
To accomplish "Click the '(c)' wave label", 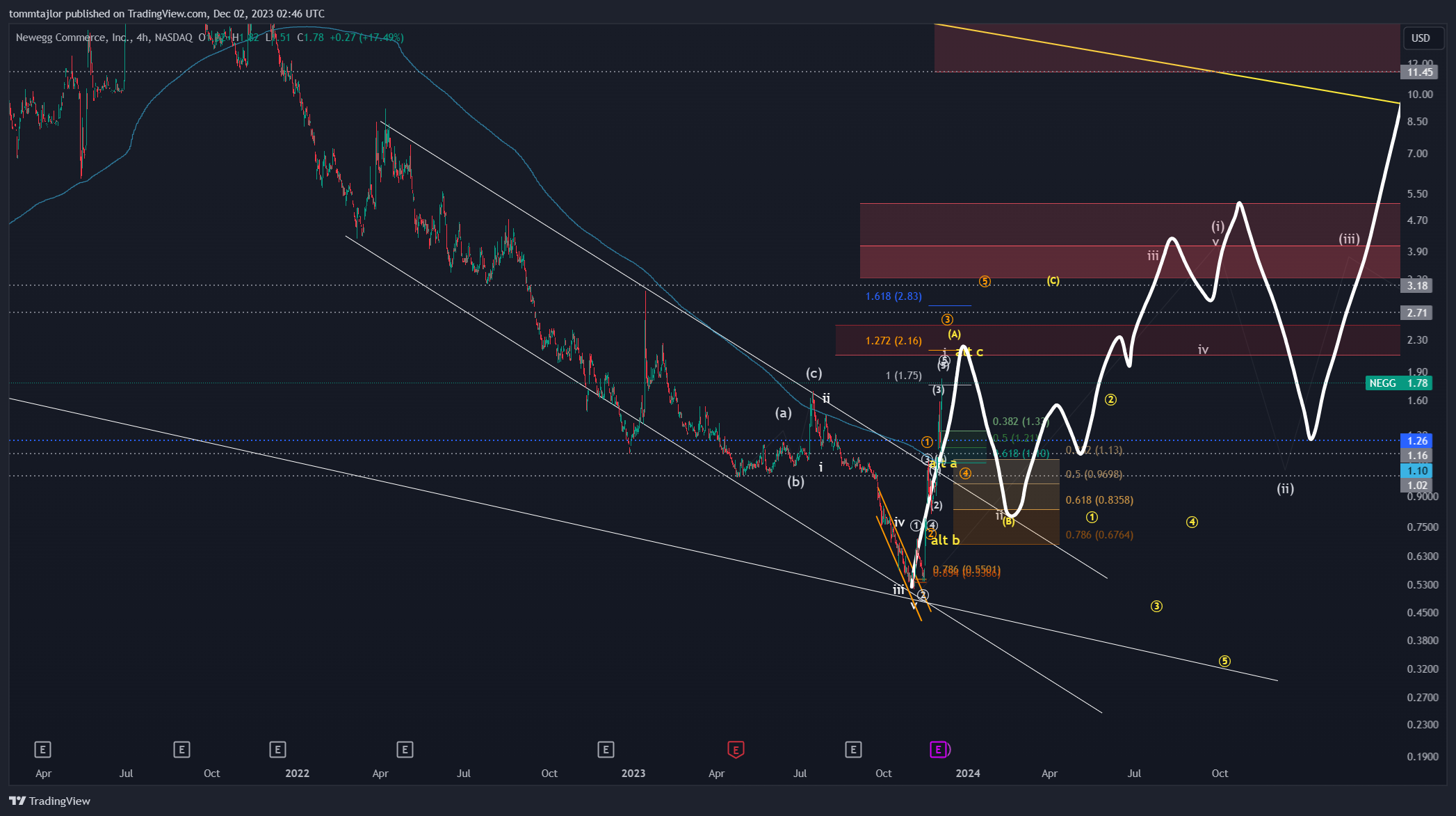I will tap(814, 374).
